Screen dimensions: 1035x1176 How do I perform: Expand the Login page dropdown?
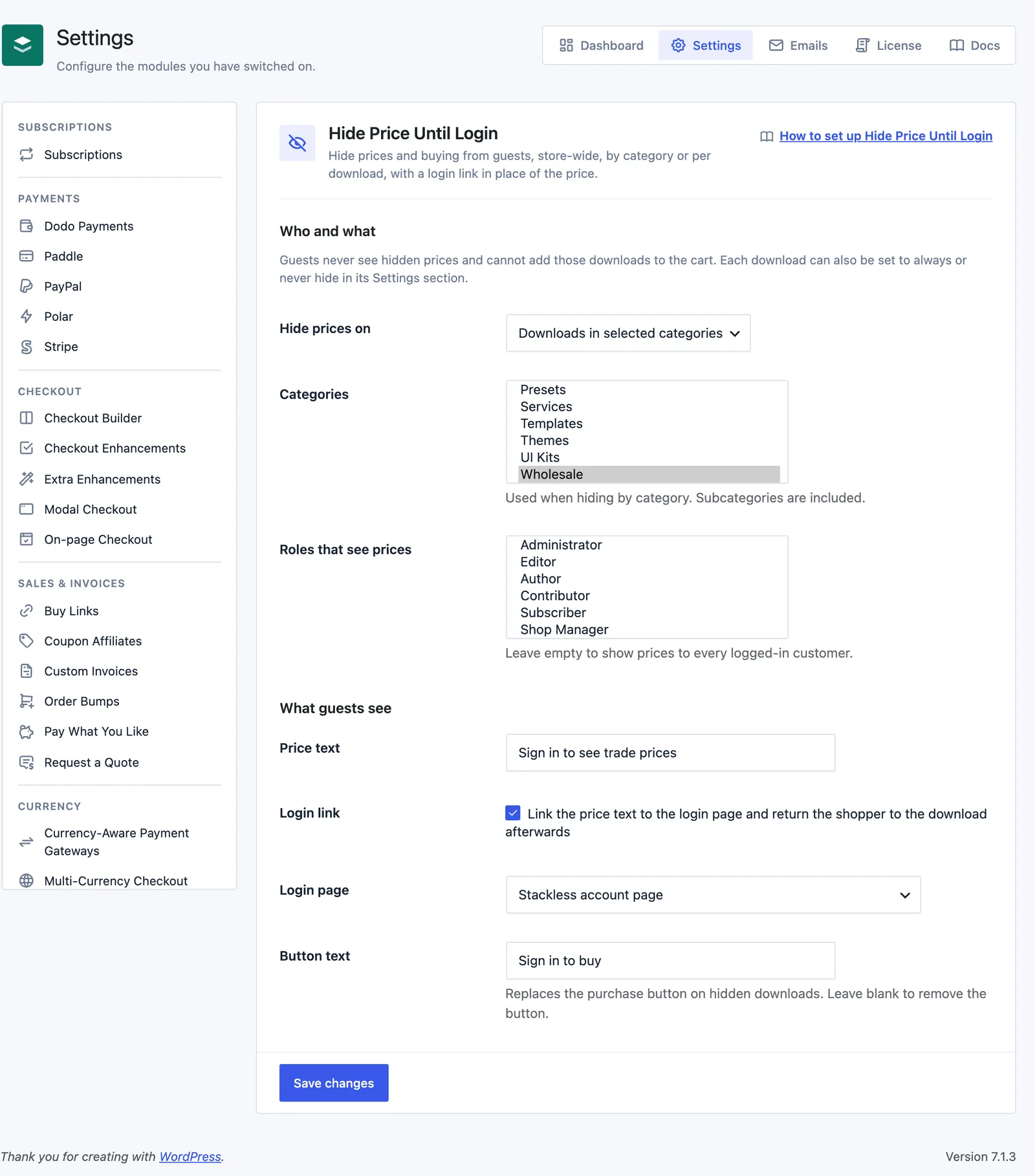[713, 895]
